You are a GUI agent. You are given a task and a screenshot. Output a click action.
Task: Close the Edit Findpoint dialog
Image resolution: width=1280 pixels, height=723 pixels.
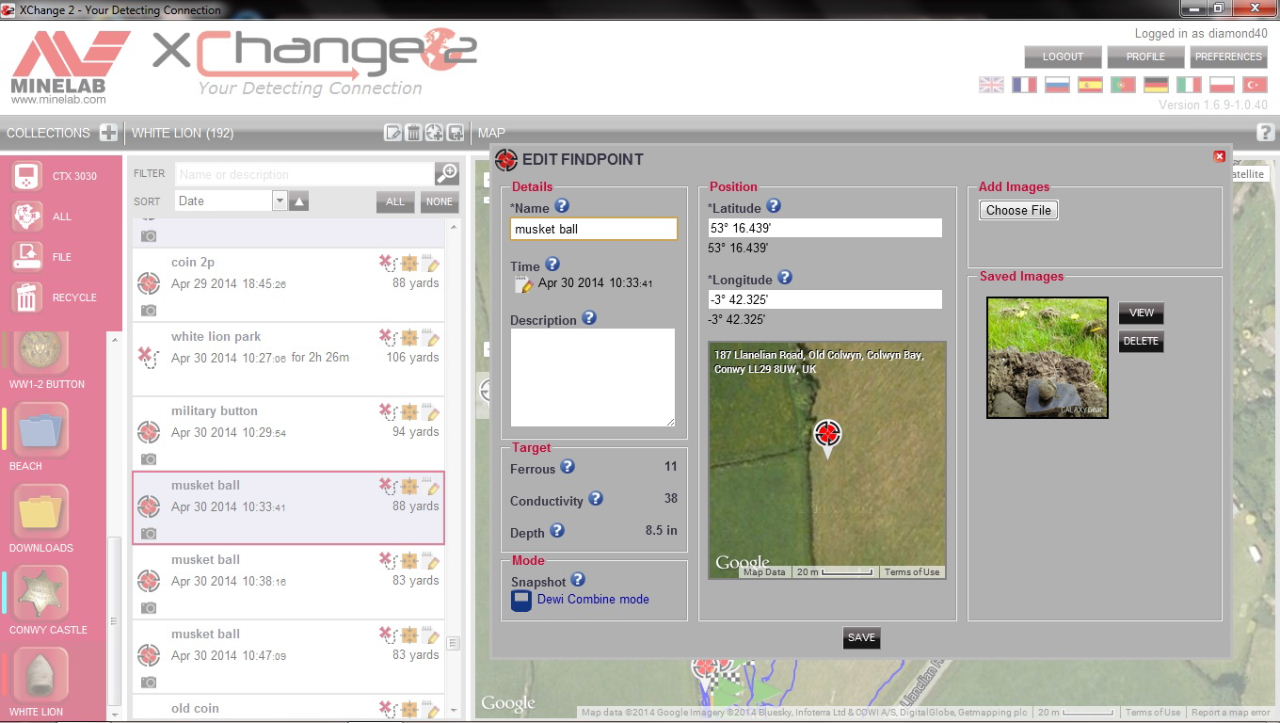(1219, 156)
